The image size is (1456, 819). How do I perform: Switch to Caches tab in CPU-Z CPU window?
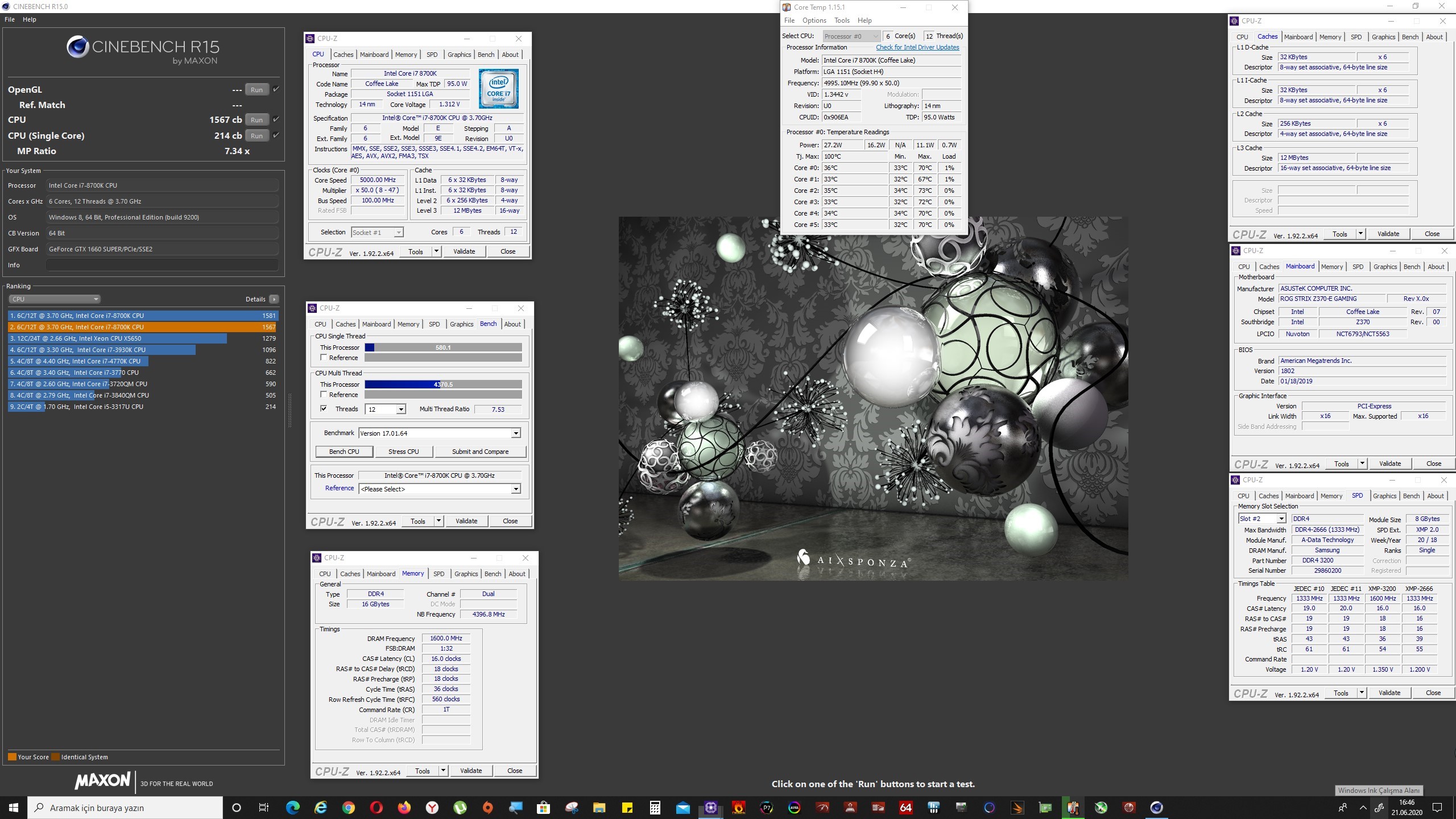coord(343,55)
